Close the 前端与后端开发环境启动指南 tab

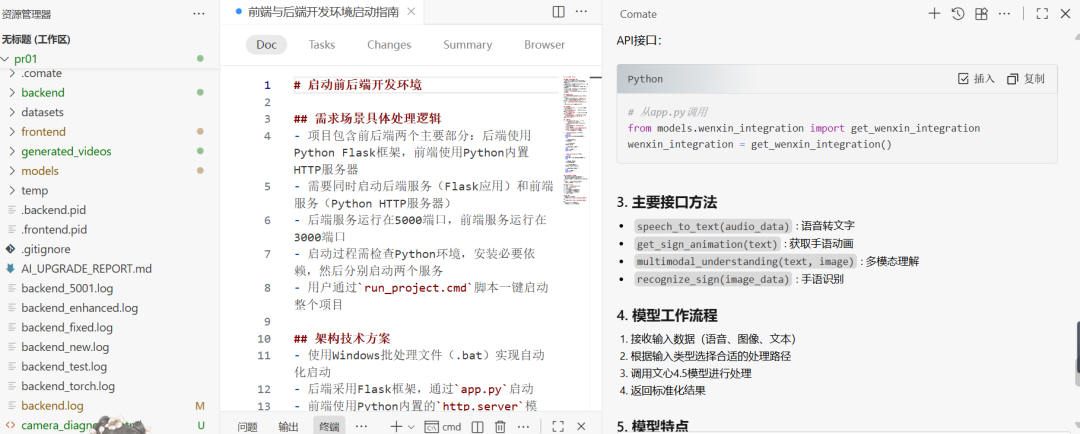[x=411, y=12]
